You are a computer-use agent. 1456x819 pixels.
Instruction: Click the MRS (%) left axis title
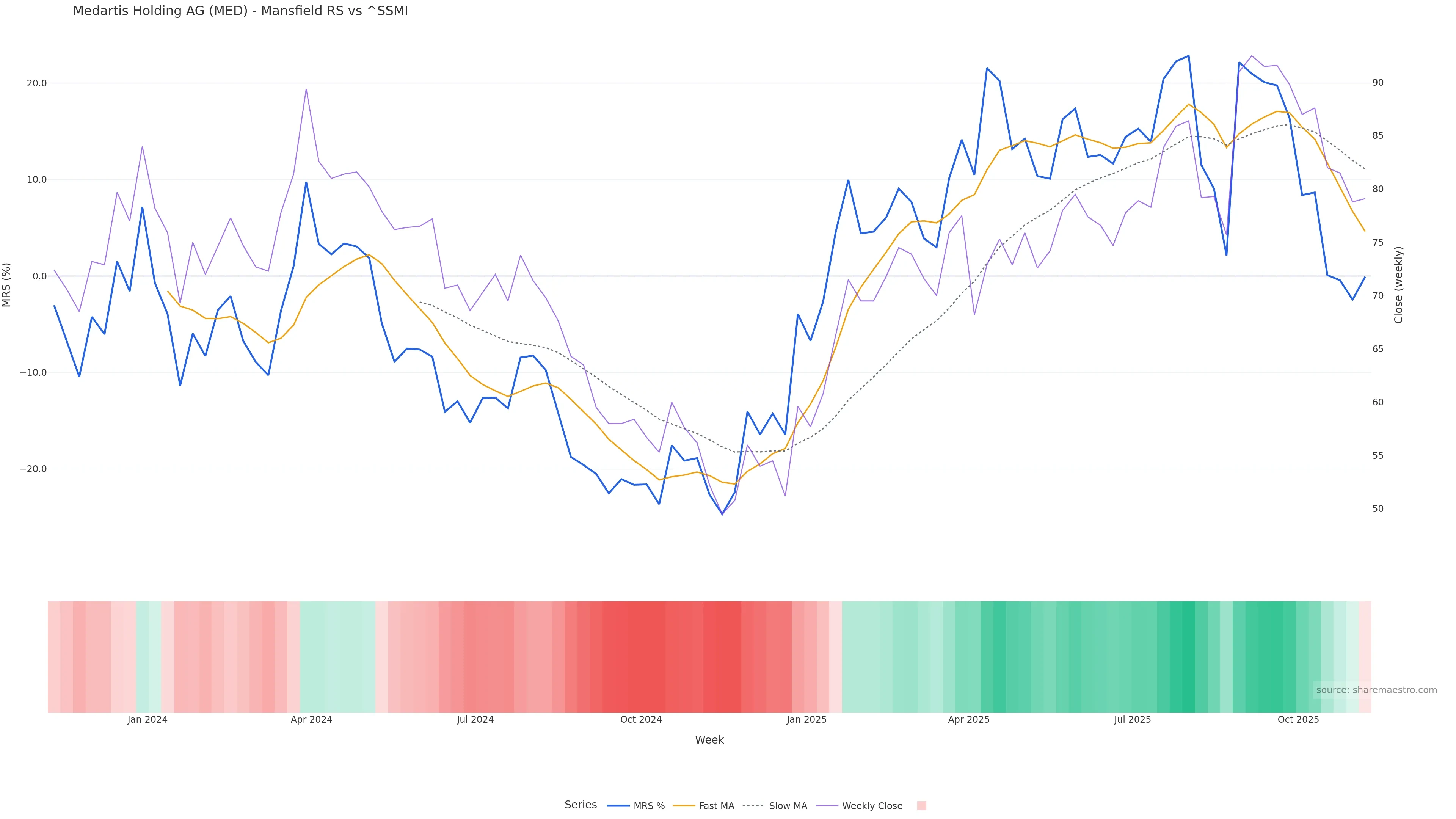pos(7,284)
